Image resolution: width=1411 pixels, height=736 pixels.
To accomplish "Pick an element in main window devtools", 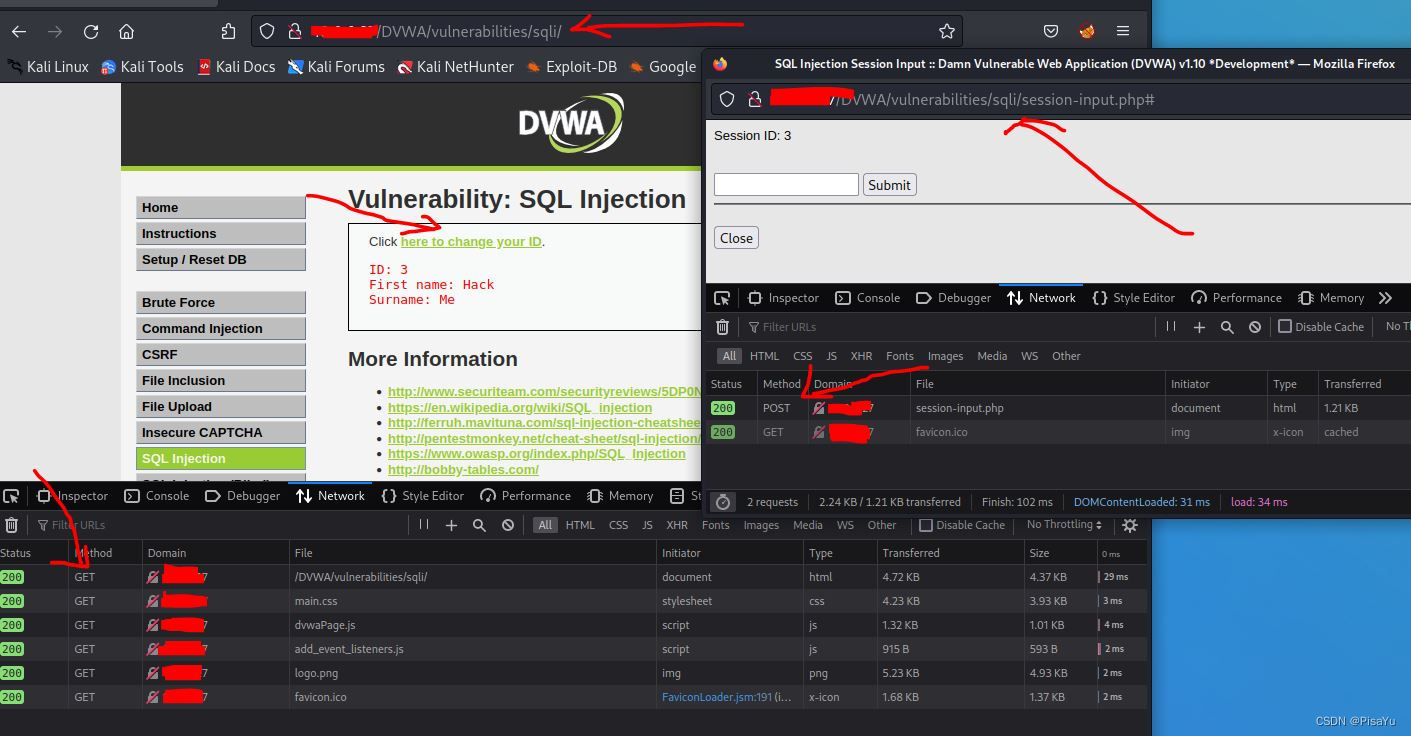I will click(11, 496).
